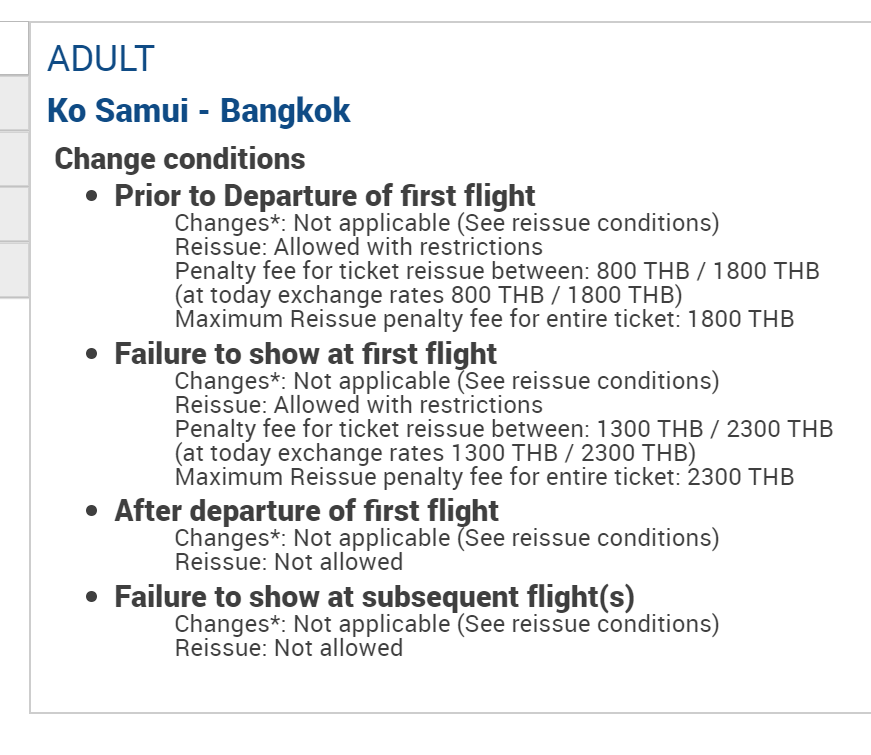871x755 pixels.
Task: Select Prior to Departure of first flight heading
Action: pyautogui.click(x=325, y=195)
